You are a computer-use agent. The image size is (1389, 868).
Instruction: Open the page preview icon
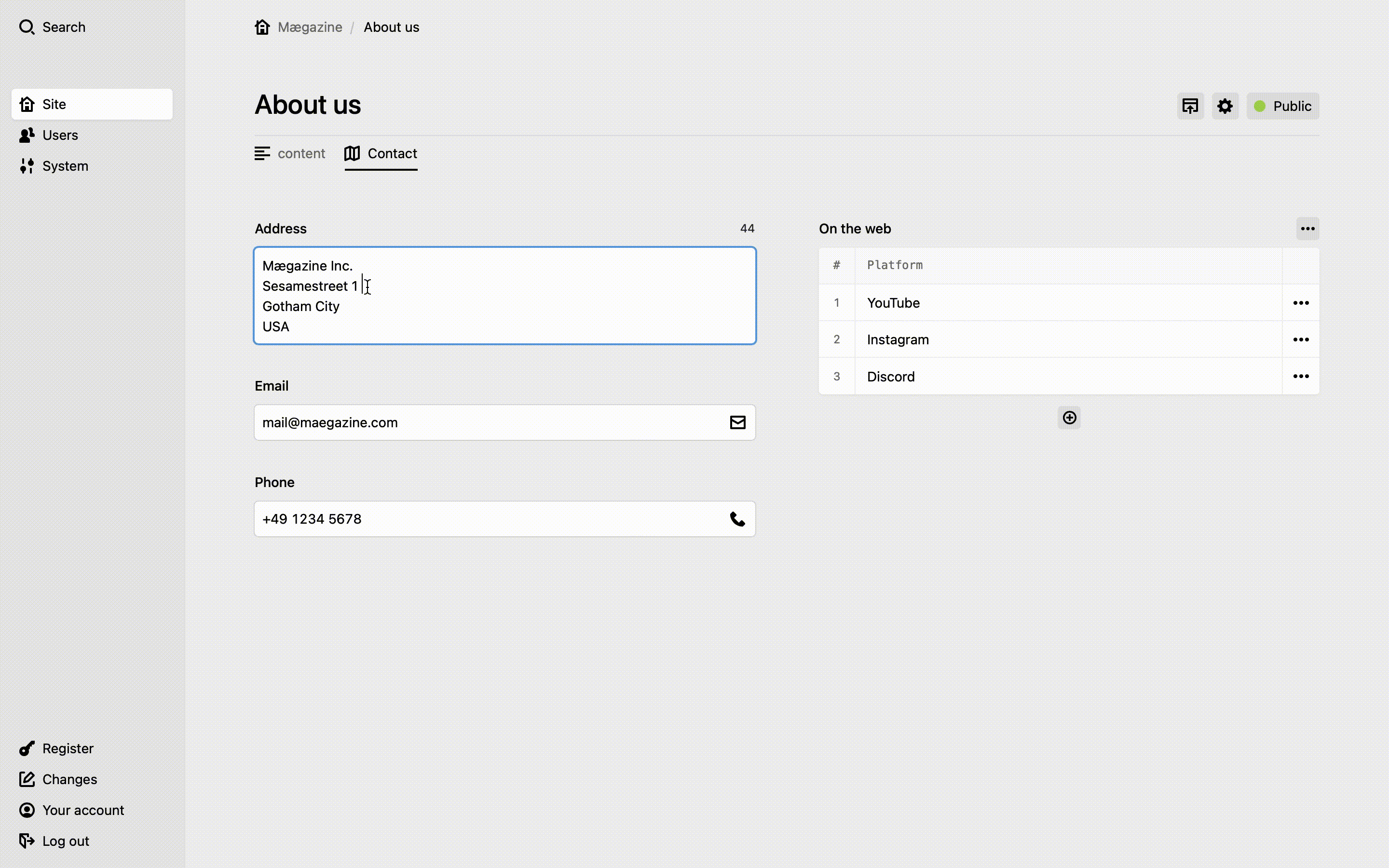pyautogui.click(x=1190, y=106)
